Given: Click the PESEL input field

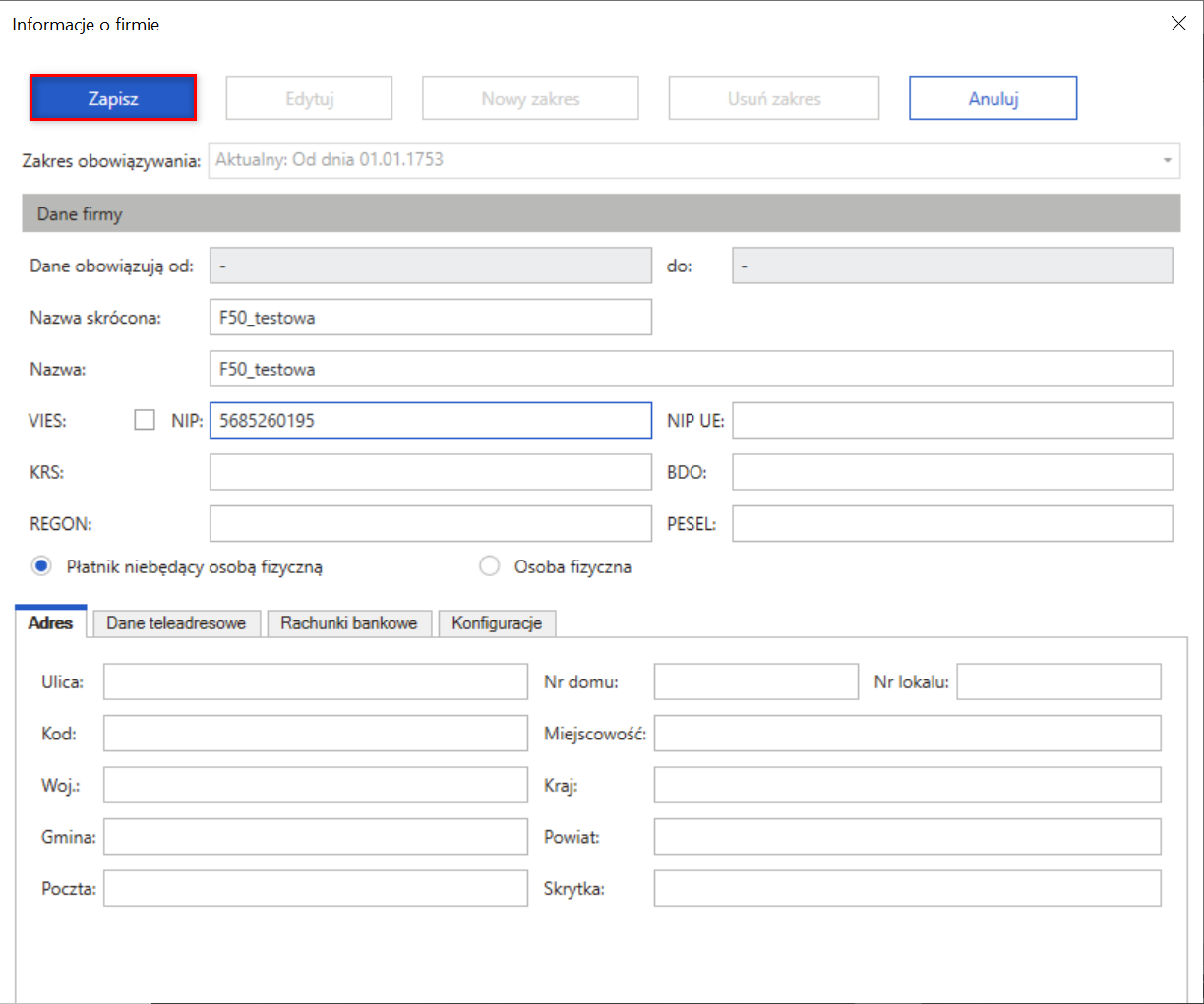Looking at the screenshot, I should [951, 523].
